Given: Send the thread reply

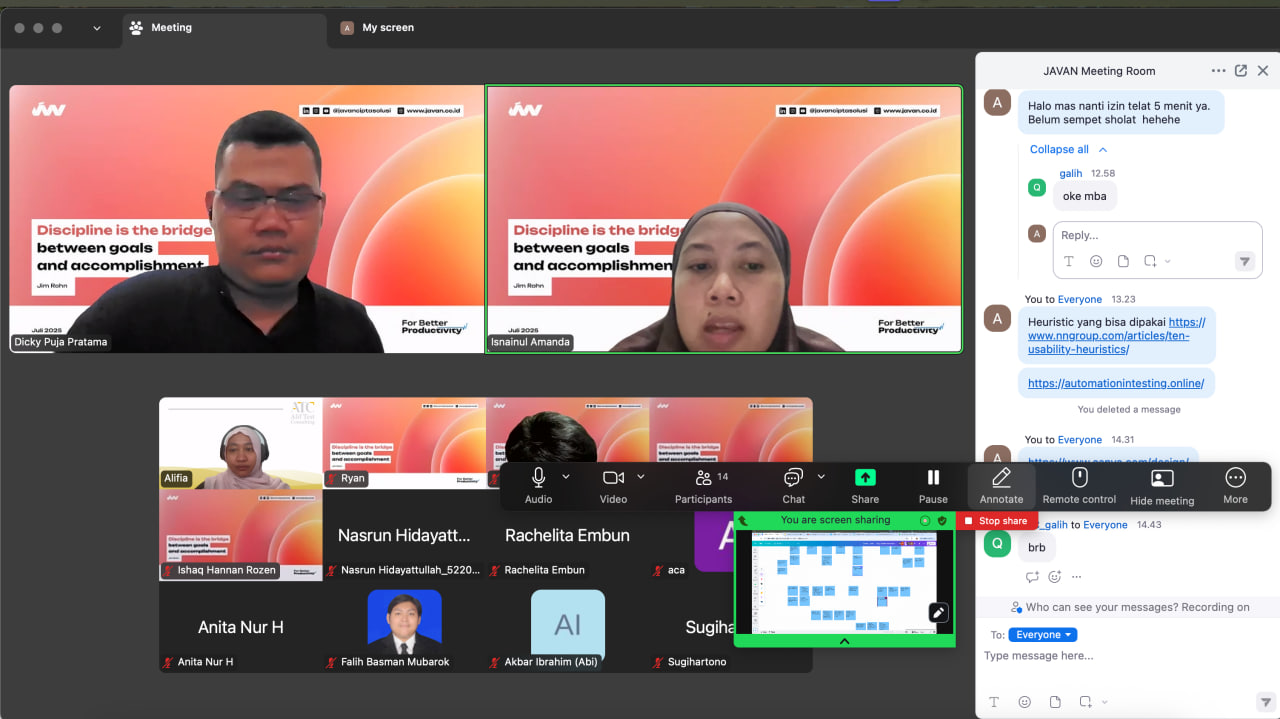Looking at the screenshot, I should pyautogui.click(x=1245, y=261).
